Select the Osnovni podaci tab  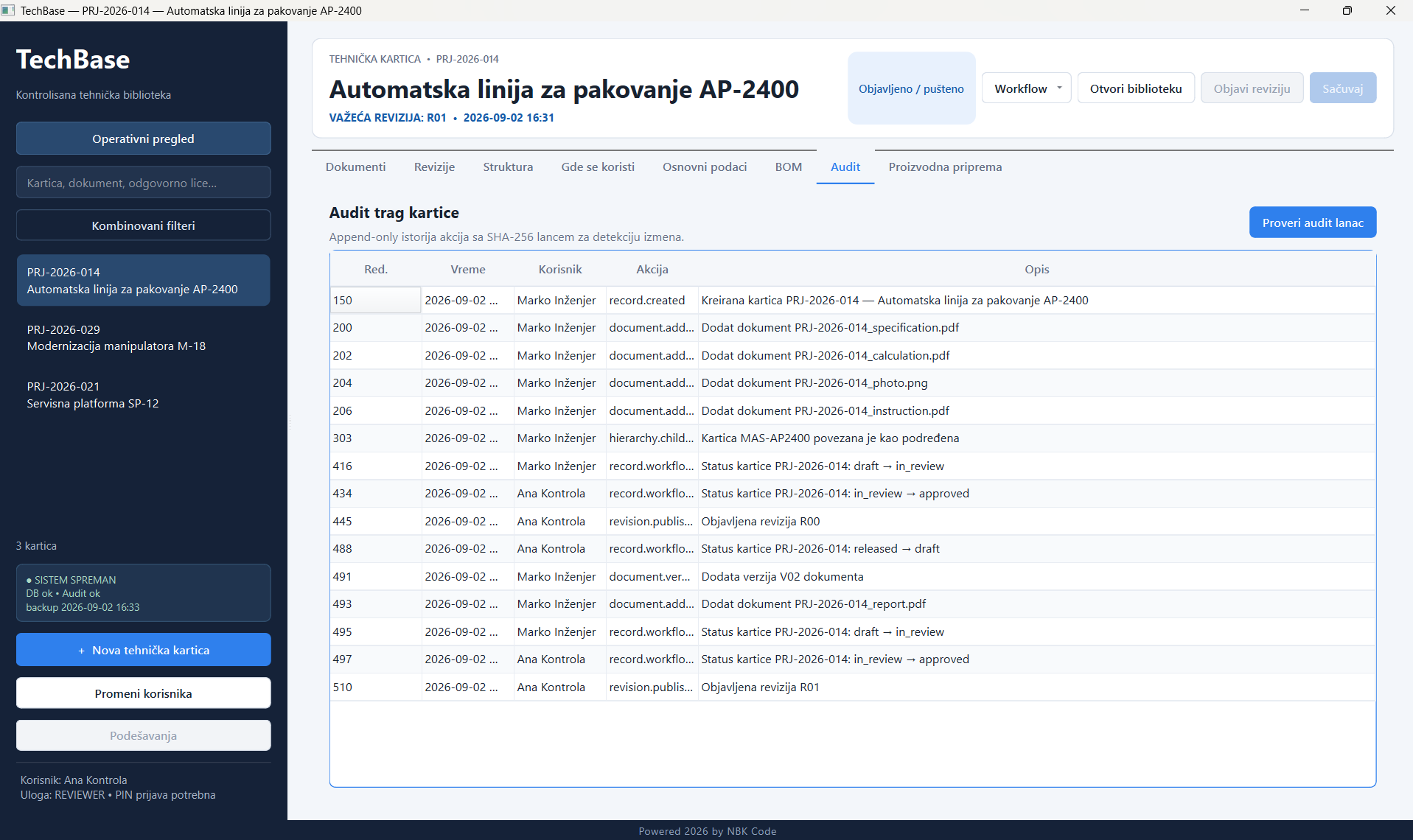[705, 167]
